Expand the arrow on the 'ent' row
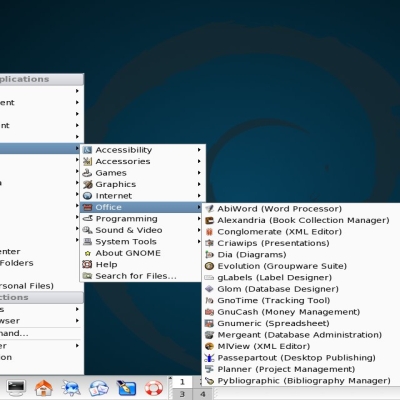This screenshot has height=400, width=400. (x=77, y=102)
